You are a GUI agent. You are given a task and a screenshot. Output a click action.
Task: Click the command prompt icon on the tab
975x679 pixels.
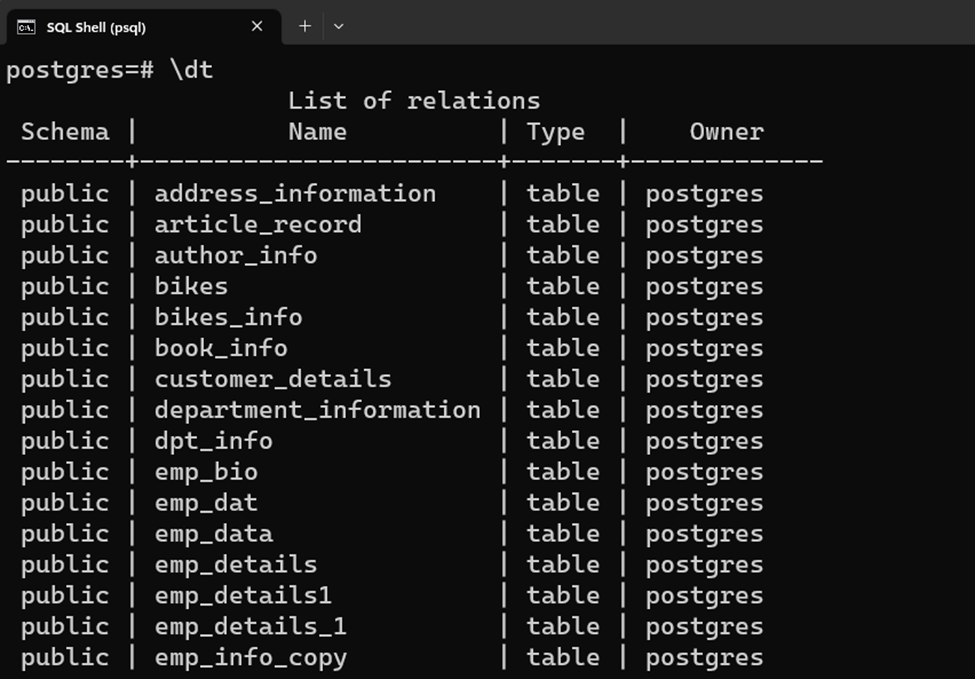tap(26, 27)
